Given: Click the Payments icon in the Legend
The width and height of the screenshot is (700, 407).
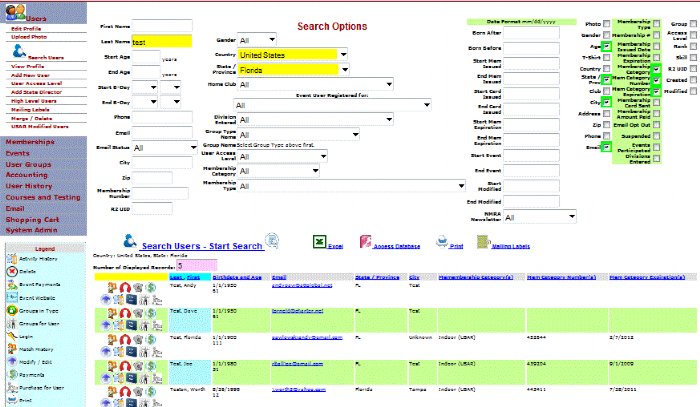Looking at the screenshot, I should (12, 375).
